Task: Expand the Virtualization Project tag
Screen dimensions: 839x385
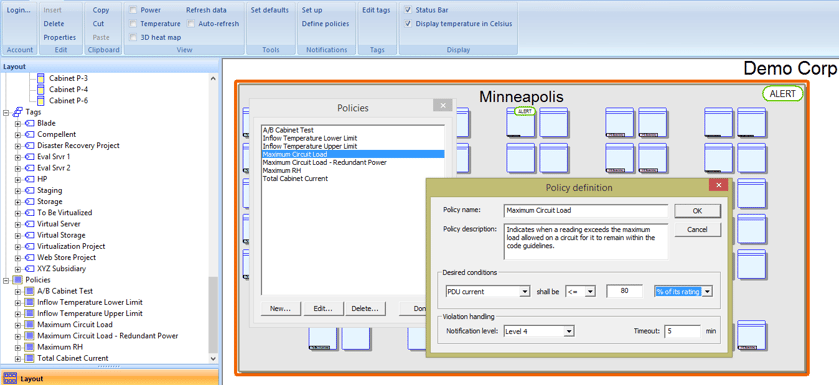Action: [x=18, y=247]
